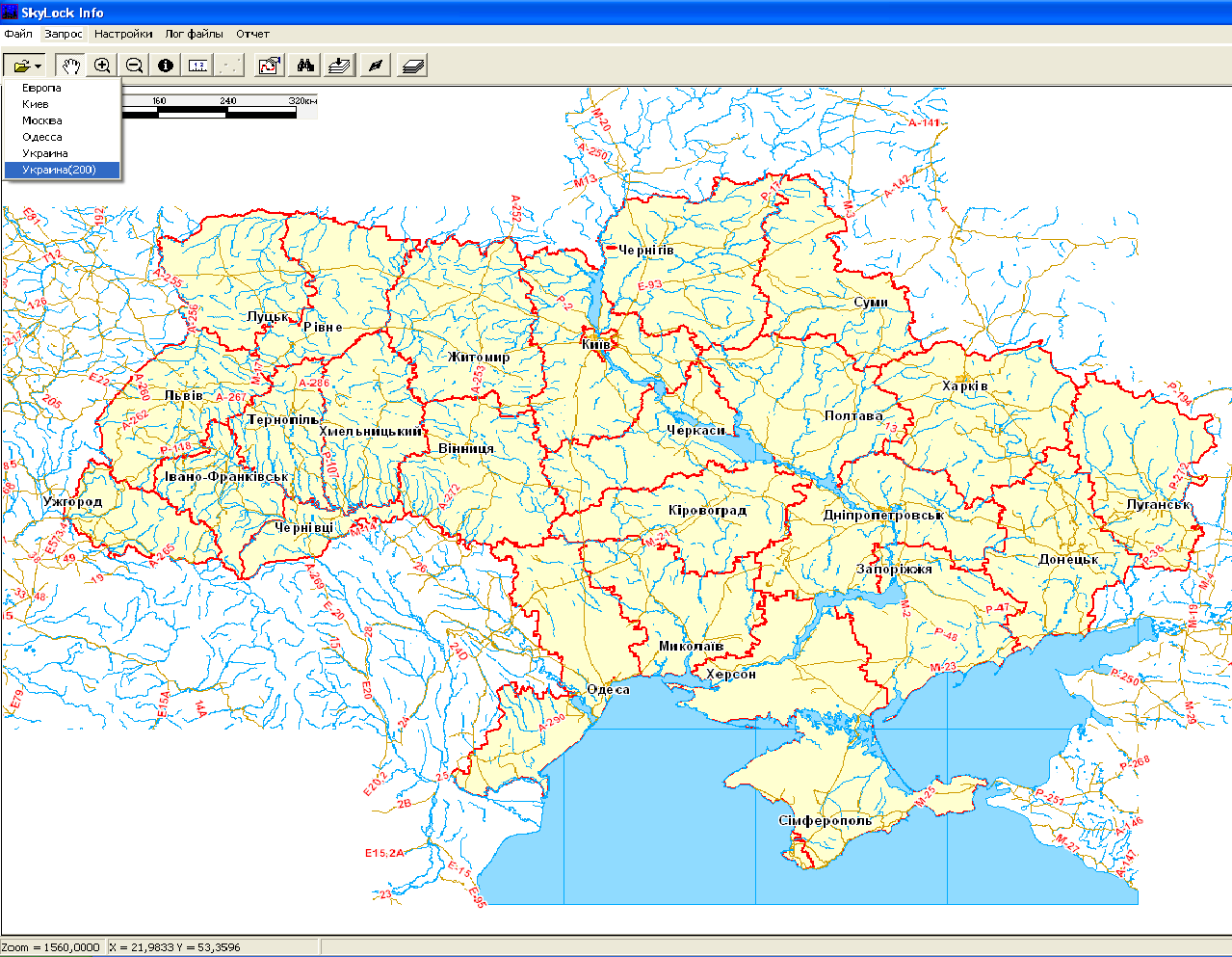Viewport: 1232px width, 957px height.
Task: Click the A-286 road label
Action: click(x=314, y=383)
